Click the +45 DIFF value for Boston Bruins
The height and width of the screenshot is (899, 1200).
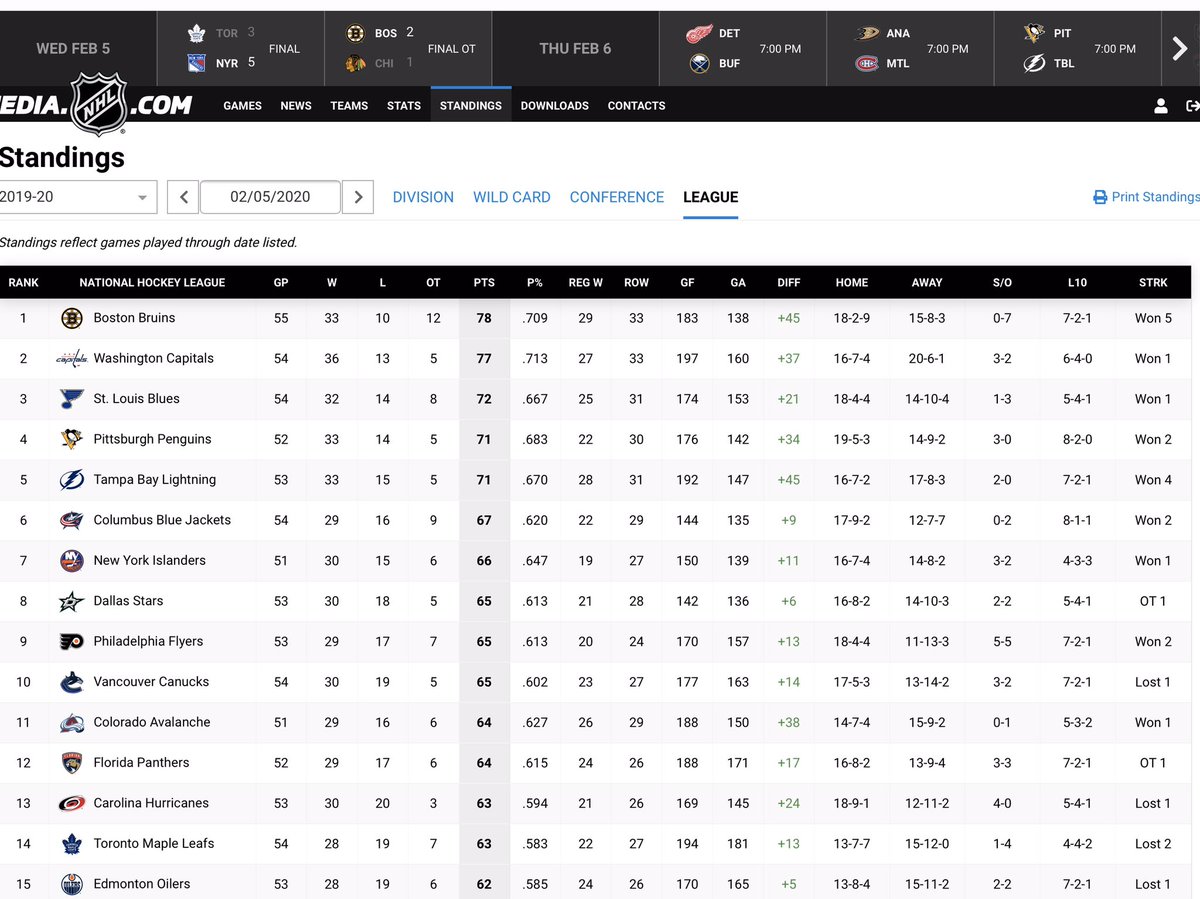click(x=789, y=318)
